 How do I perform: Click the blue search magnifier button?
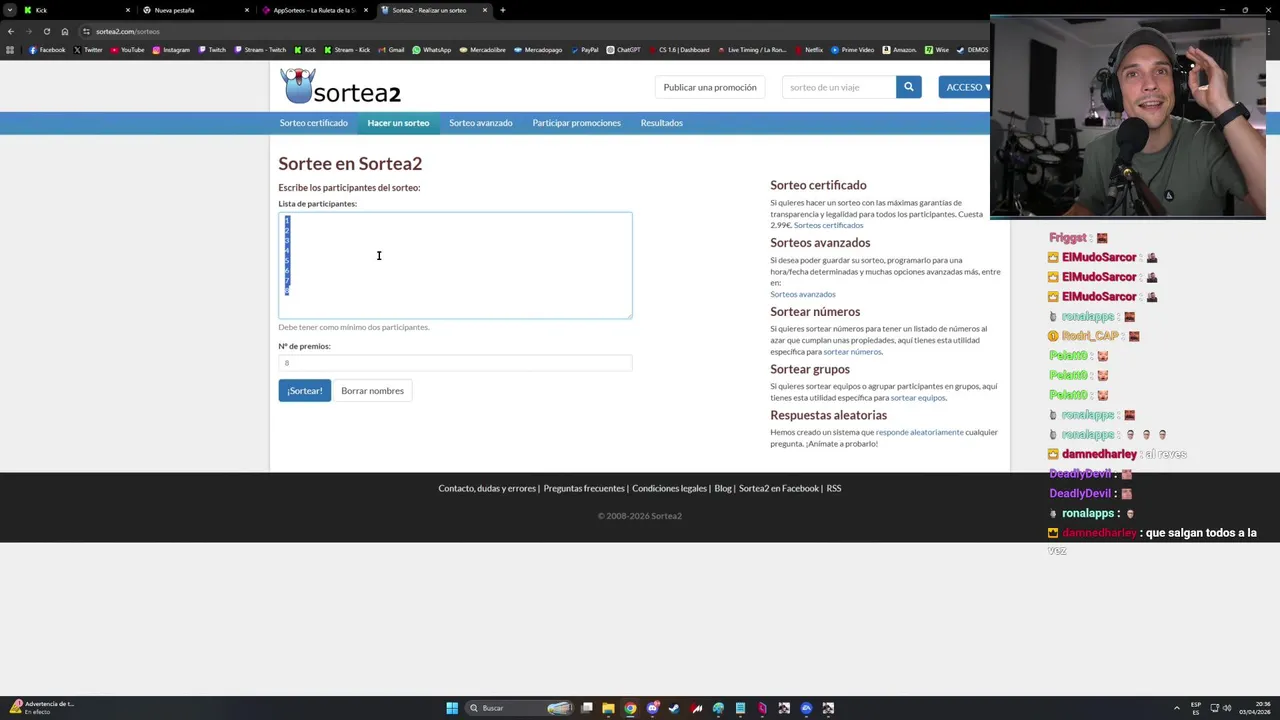tap(908, 87)
